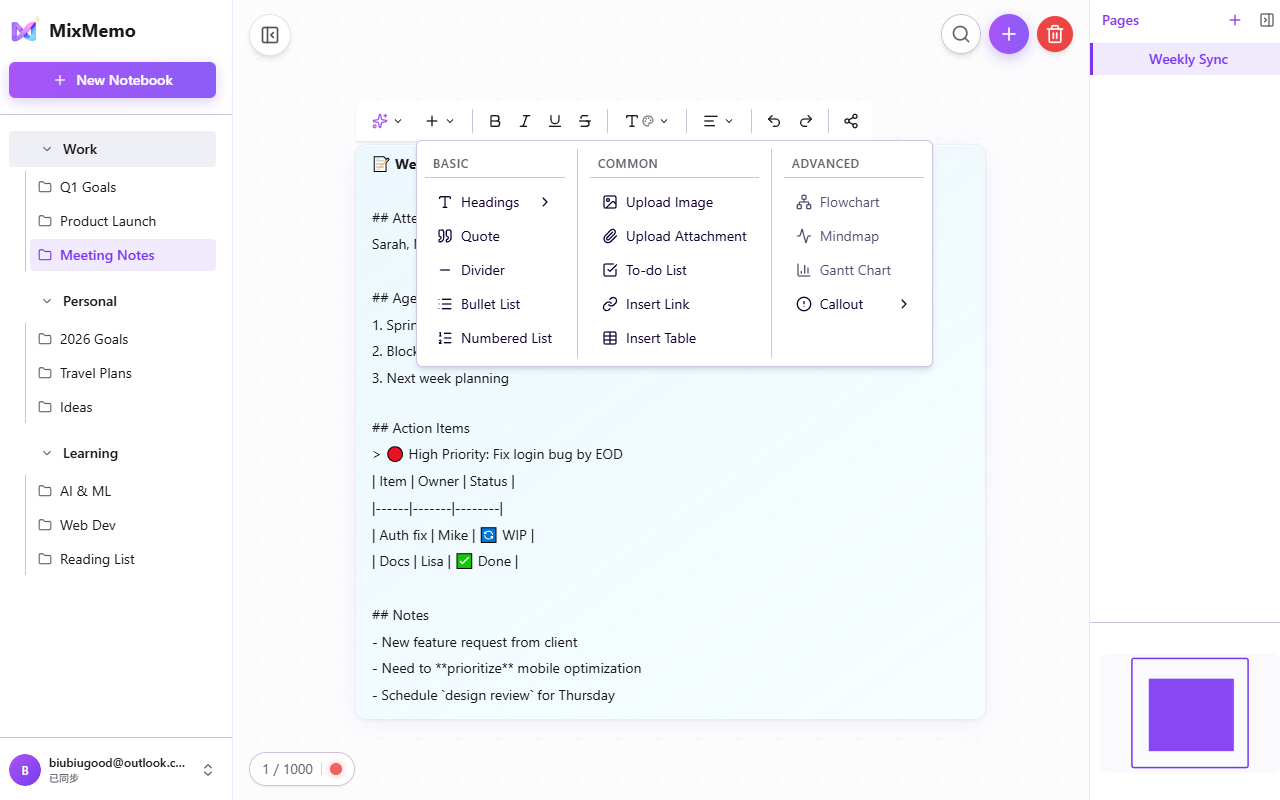Choose Insert Table
Screen dimensions: 1280x800
(675, 338)
